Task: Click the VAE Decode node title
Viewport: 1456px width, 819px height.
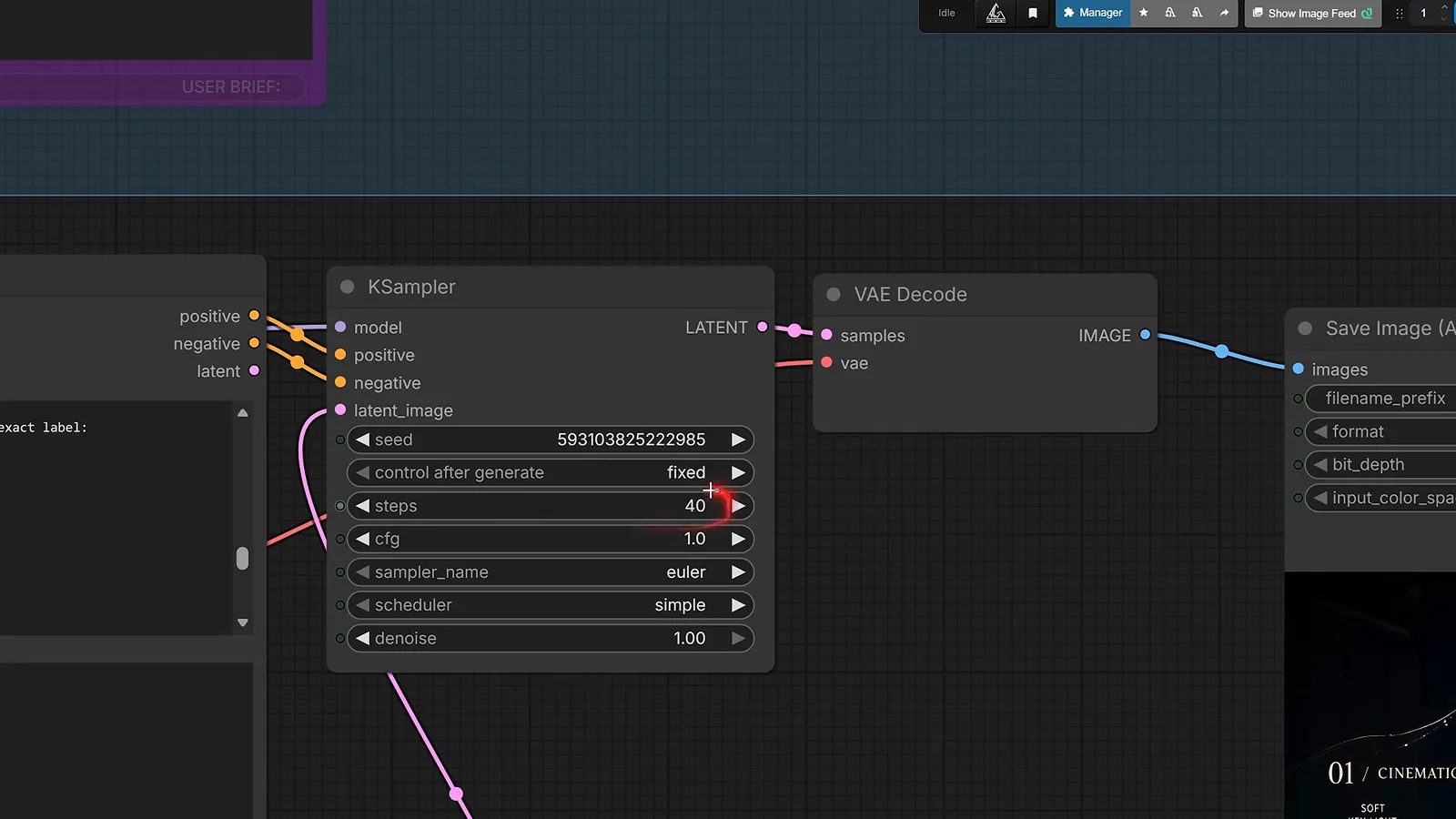Action: pyautogui.click(x=910, y=295)
